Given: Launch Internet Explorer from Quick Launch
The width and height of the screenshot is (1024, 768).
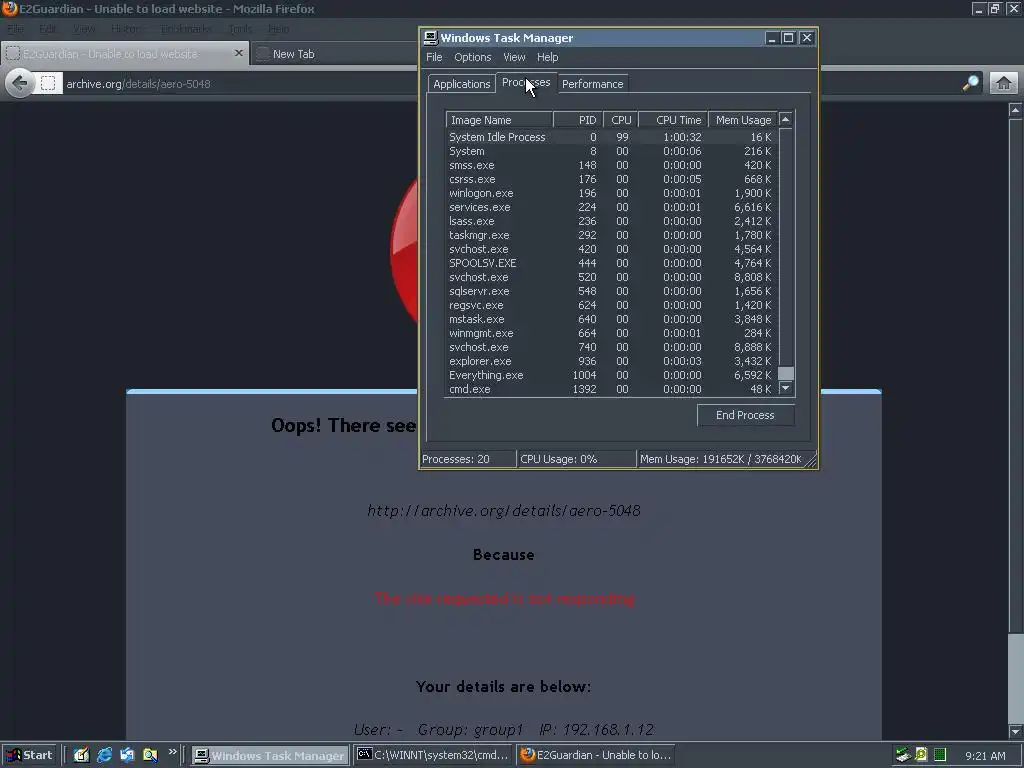Looking at the screenshot, I should (x=104, y=755).
